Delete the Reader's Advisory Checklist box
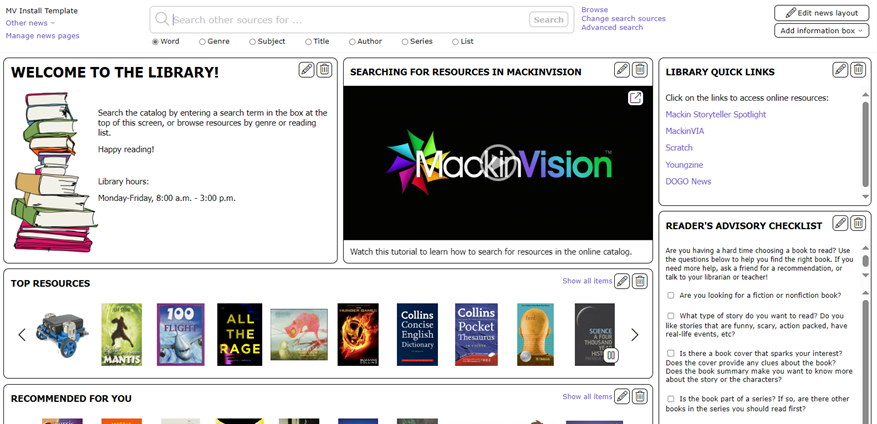This screenshot has width=877, height=424. [x=858, y=223]
